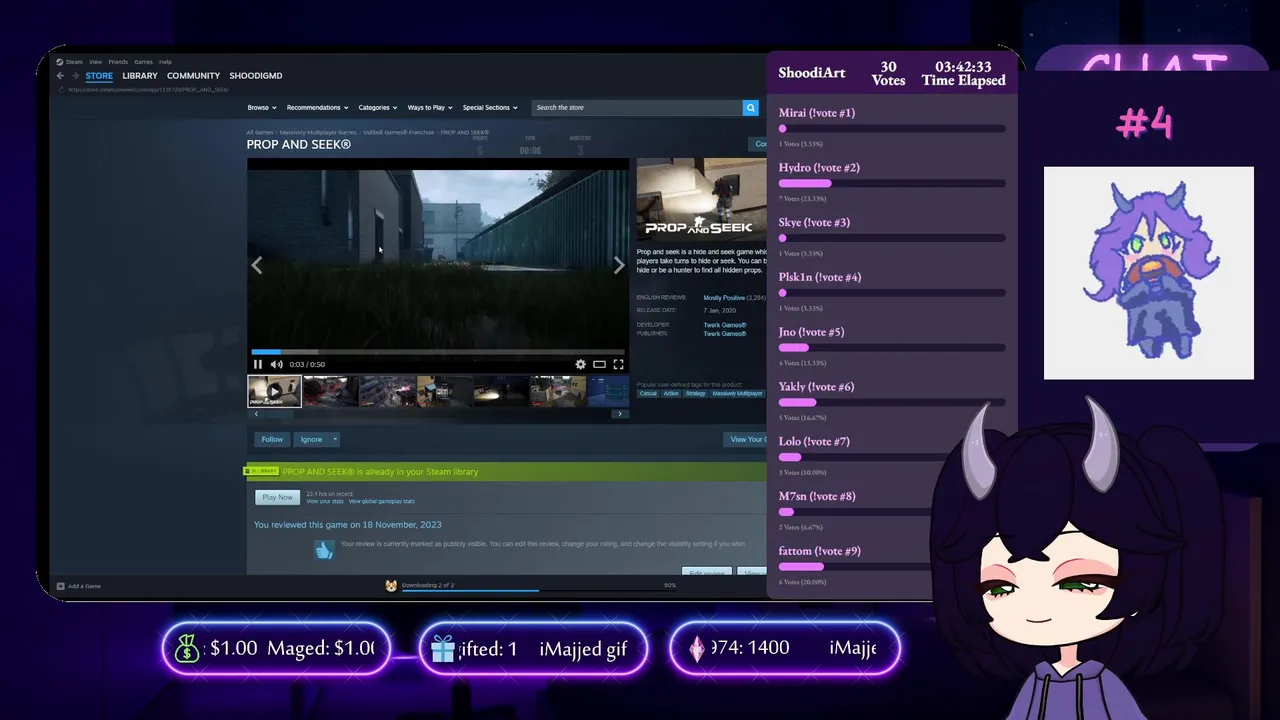Click the Massively Multiplayer Games breadcrumb
The width and height of the screenshot is (1280, 720).
[x=318, y=132]
